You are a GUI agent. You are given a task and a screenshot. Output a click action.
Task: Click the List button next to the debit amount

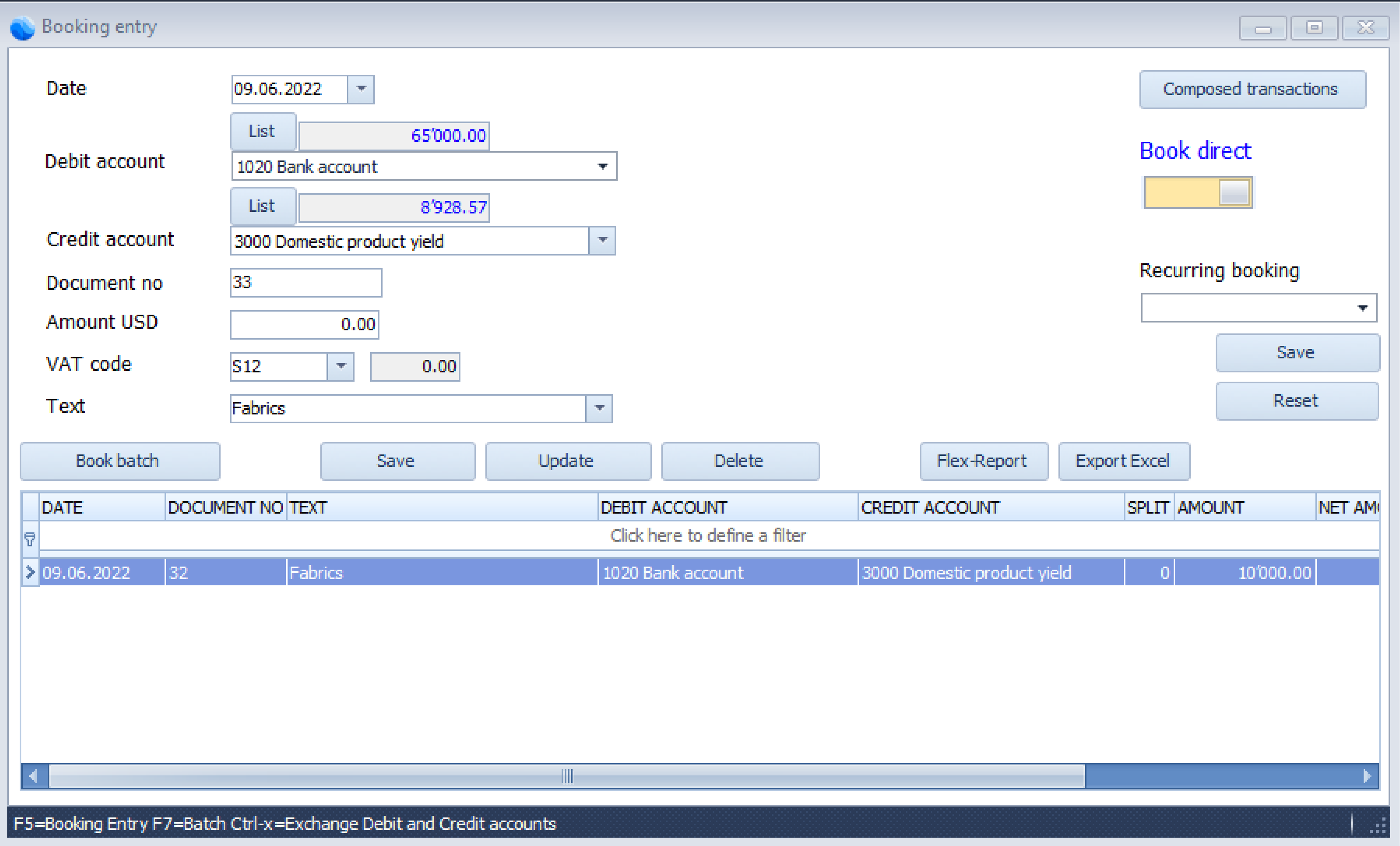point(262,131)
